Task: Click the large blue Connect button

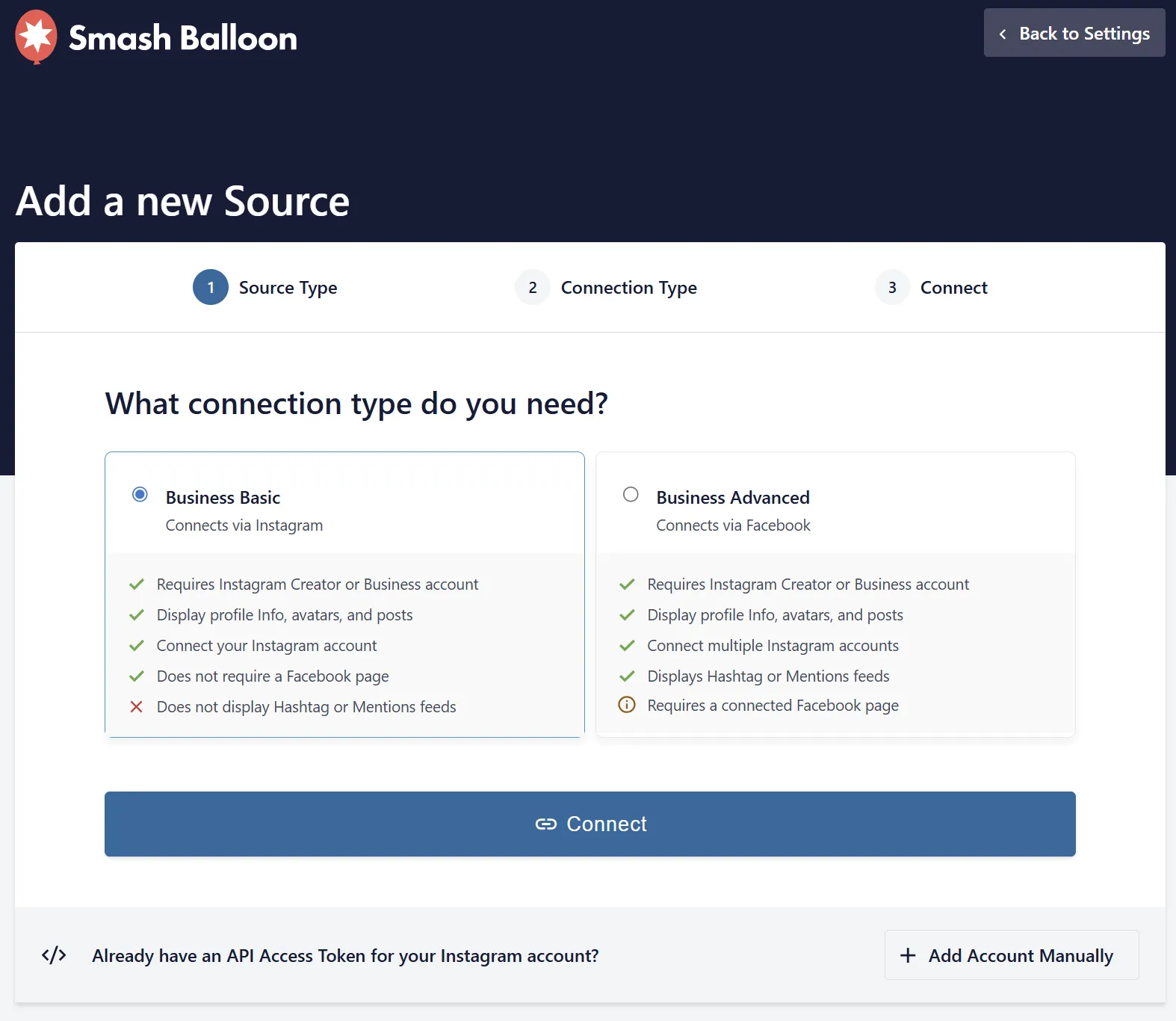Action: click(x=590, y=824)
